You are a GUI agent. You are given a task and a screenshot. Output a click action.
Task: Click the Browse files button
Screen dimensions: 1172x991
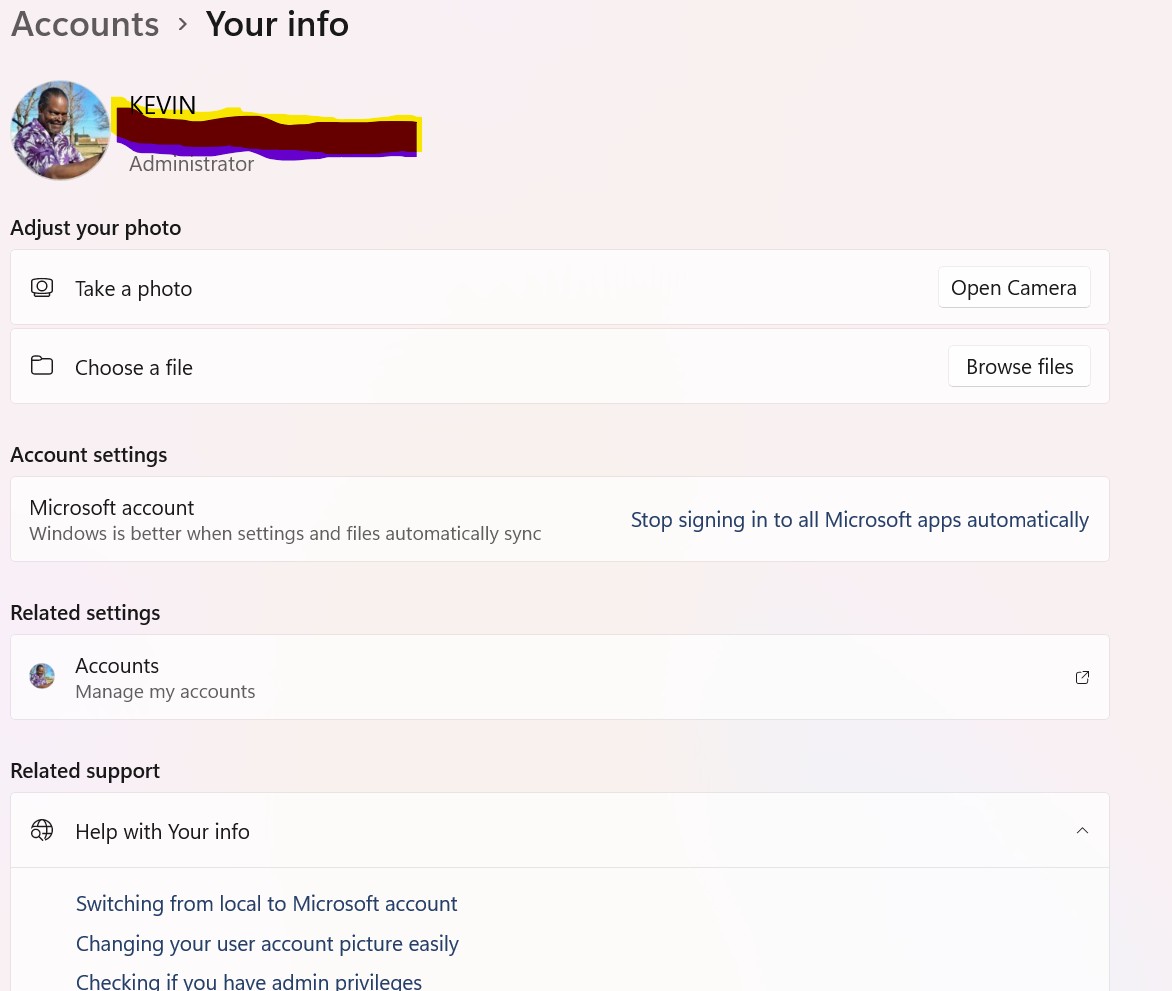(x=1019, y=366)
